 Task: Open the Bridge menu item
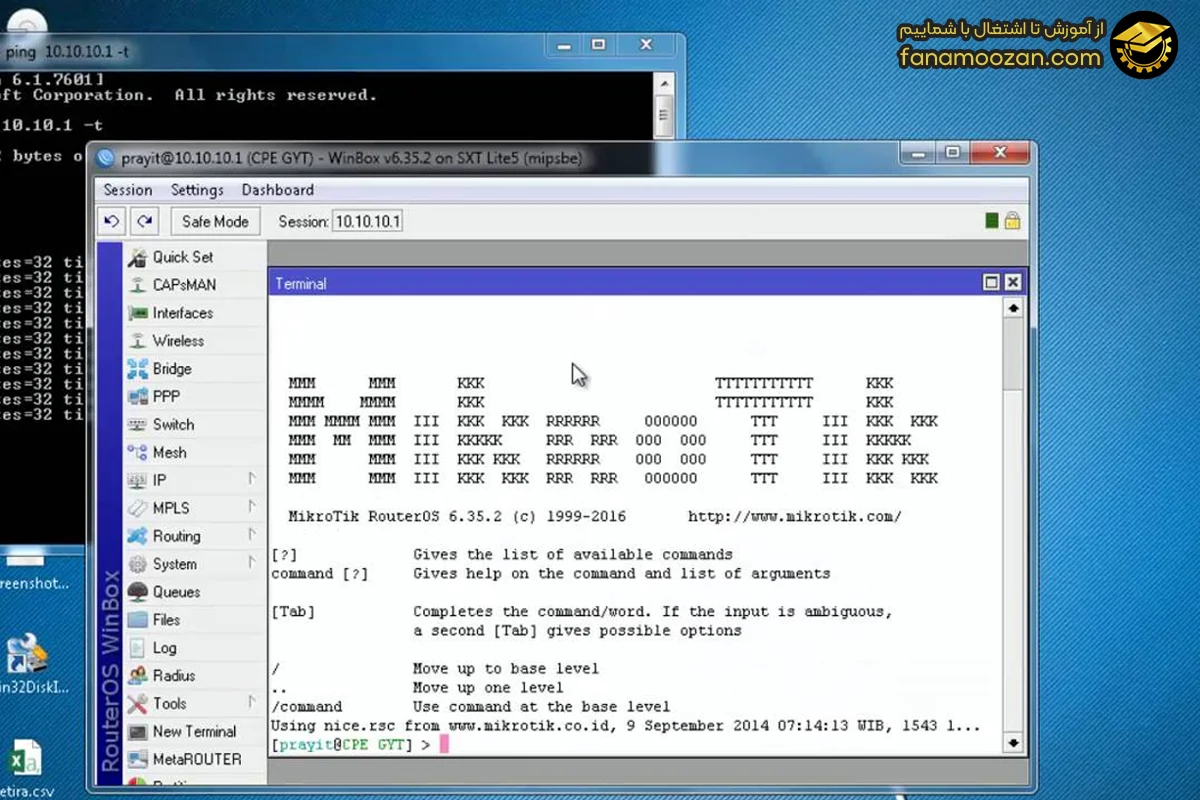[x=195, y=369]
